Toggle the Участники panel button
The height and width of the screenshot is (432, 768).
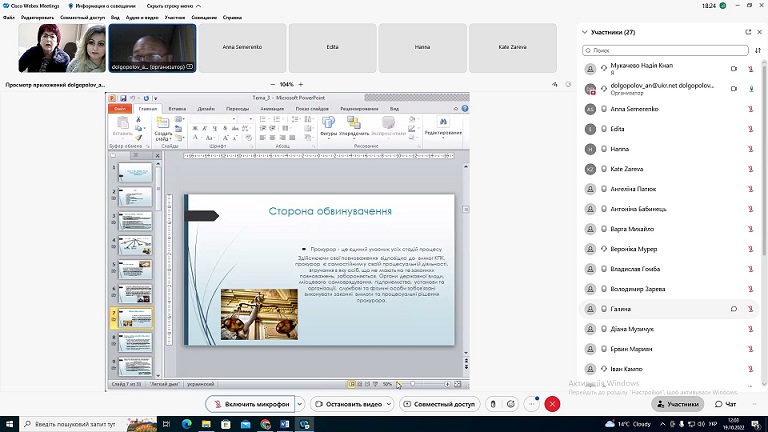[678, 404]
